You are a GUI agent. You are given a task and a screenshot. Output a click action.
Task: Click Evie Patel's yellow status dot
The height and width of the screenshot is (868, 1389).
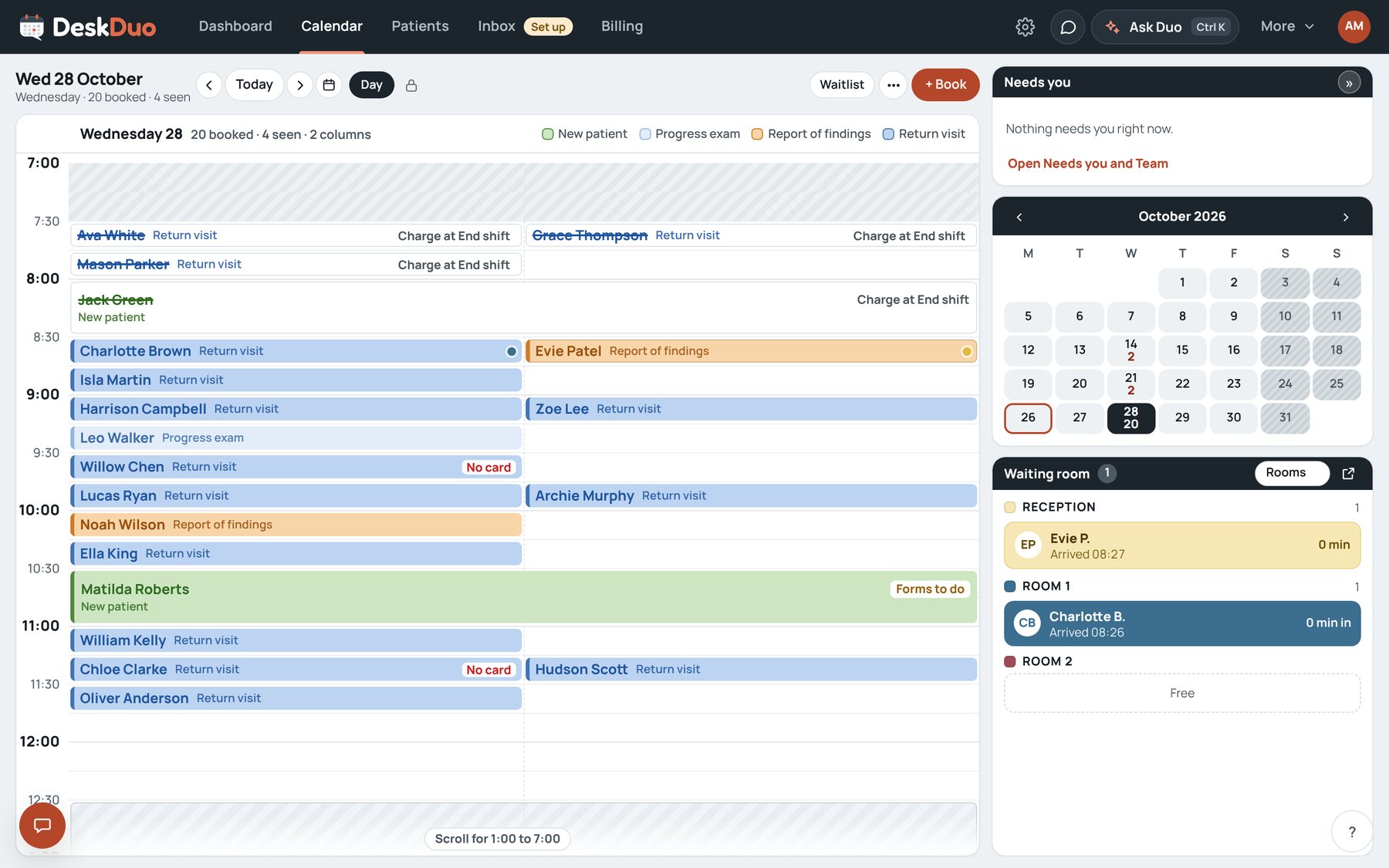[967, 351]
